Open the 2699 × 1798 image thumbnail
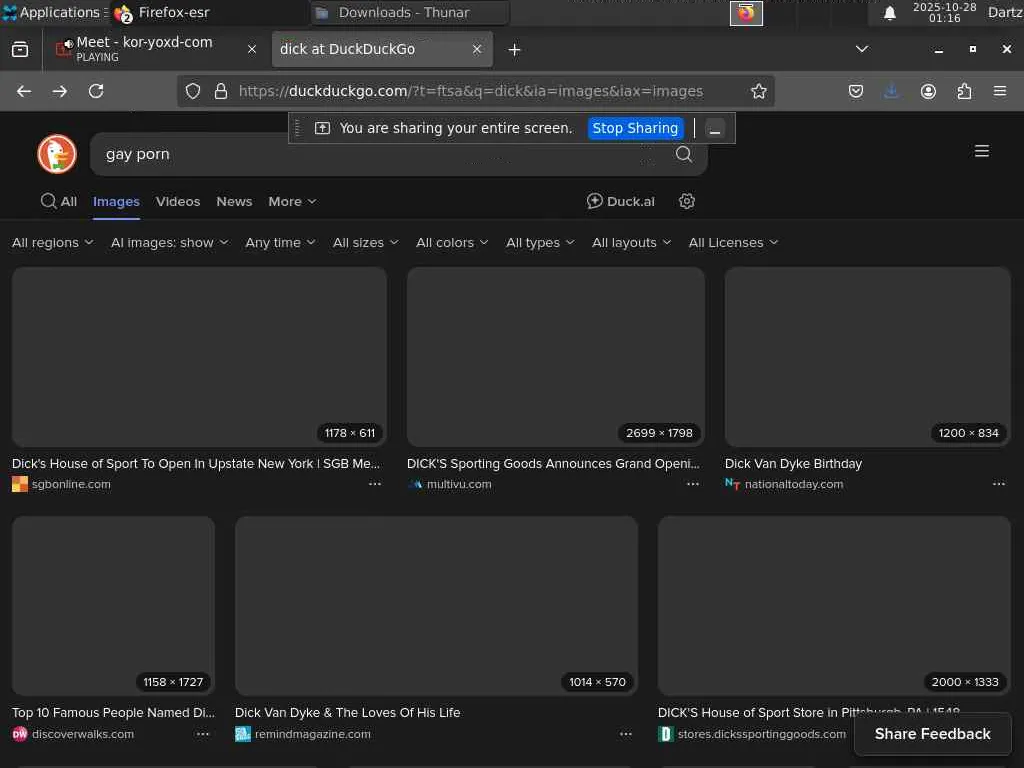1024x768 pixels. [x=556, y=357]
